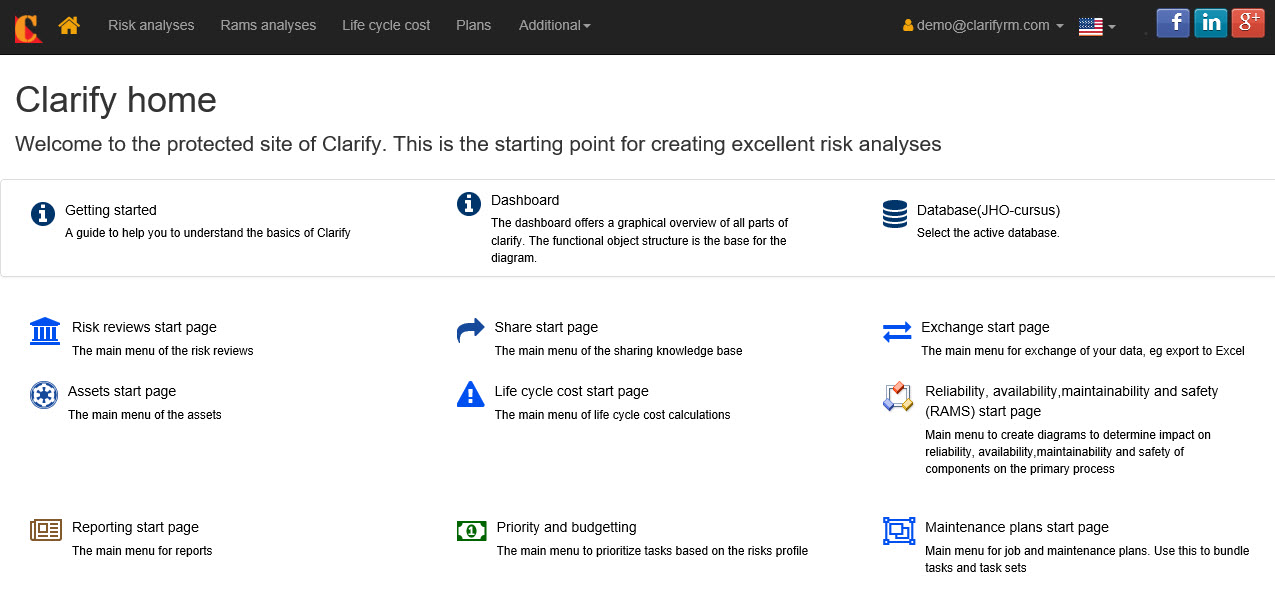Click the Priority and budgetting money icon

pos(471,531)
